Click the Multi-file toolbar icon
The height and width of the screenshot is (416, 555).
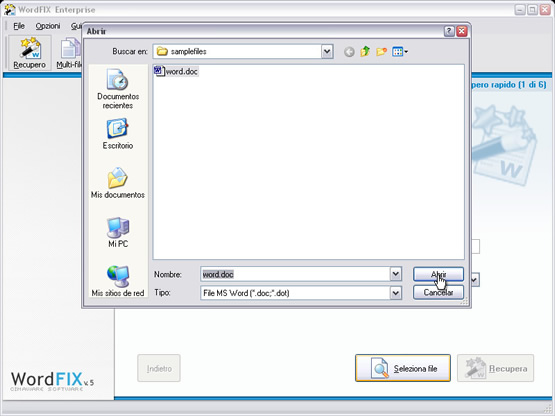(69, 53)
